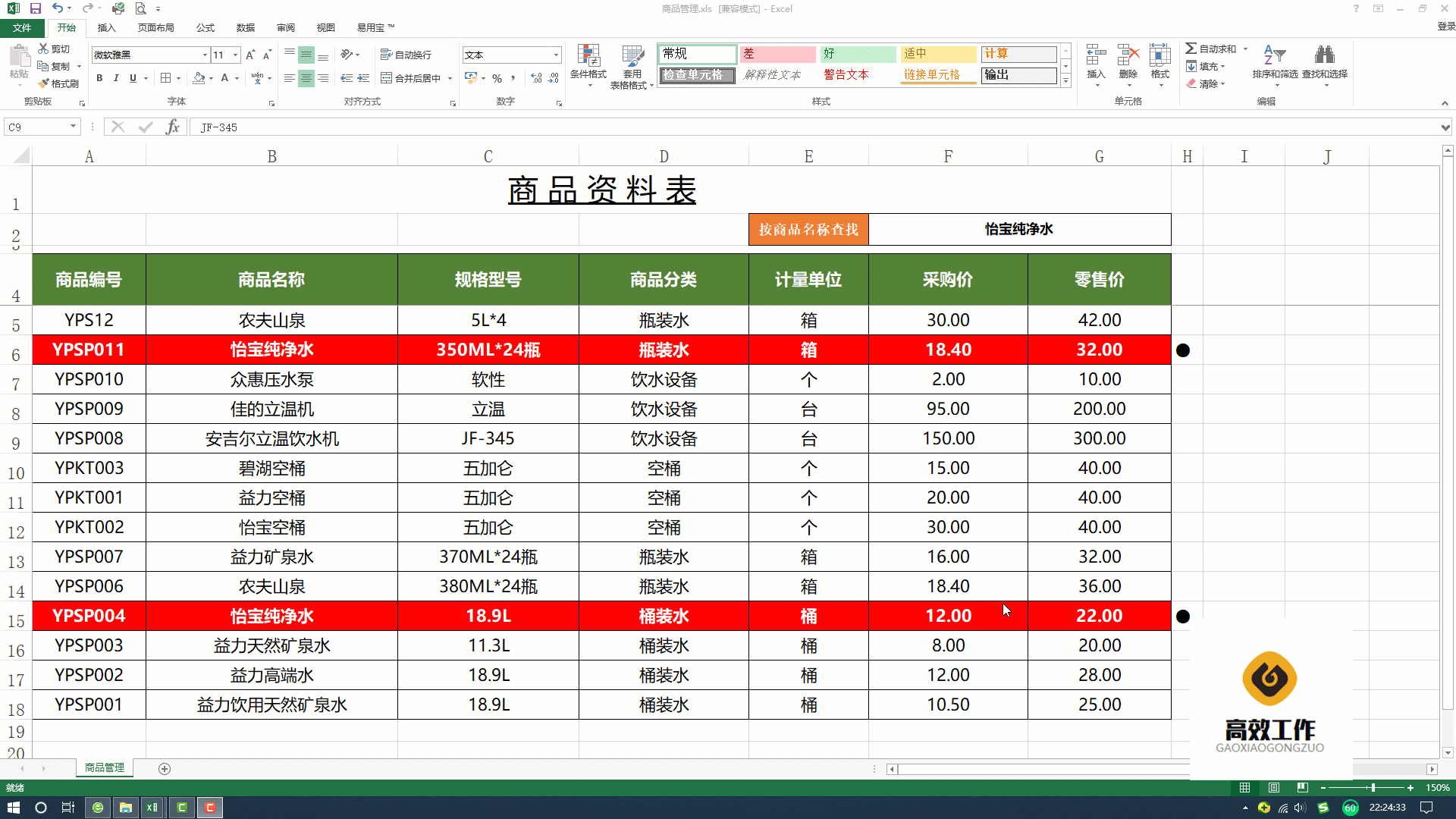Apply the 警告文本 cell style

point(858,75)
